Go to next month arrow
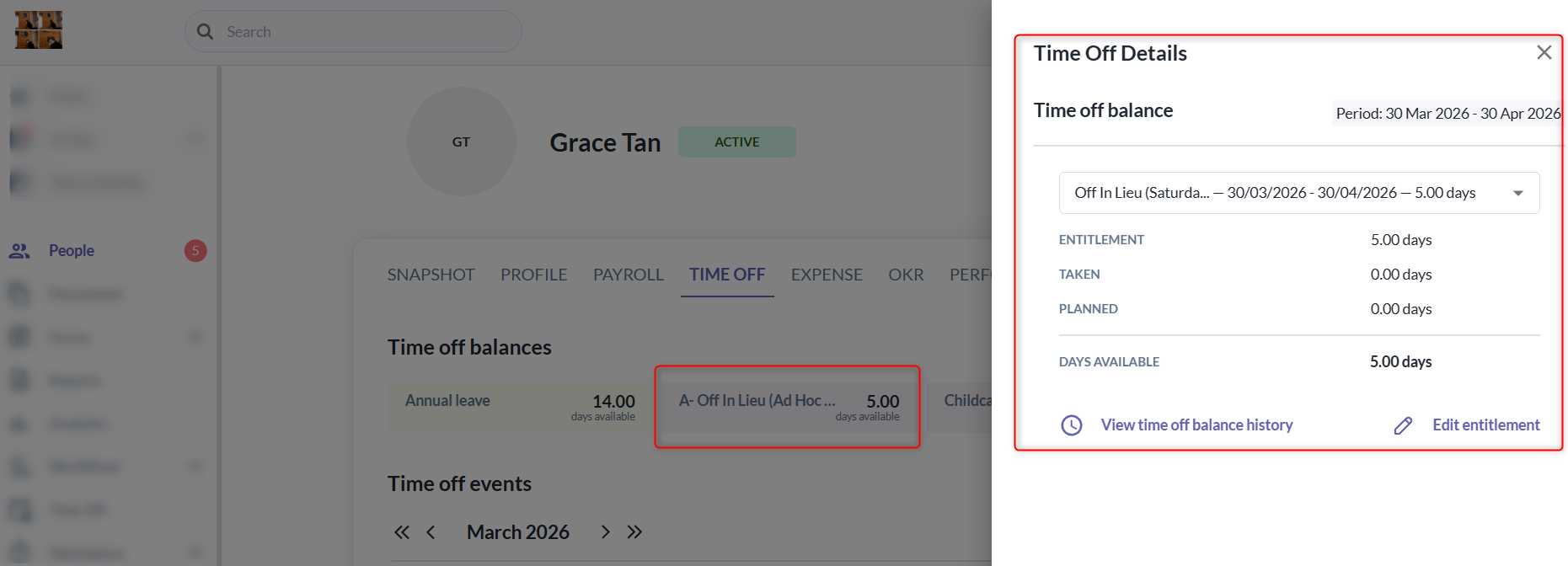Image resolution: width=1568 pixels, height=566 pixels. [x=605, y=532]
